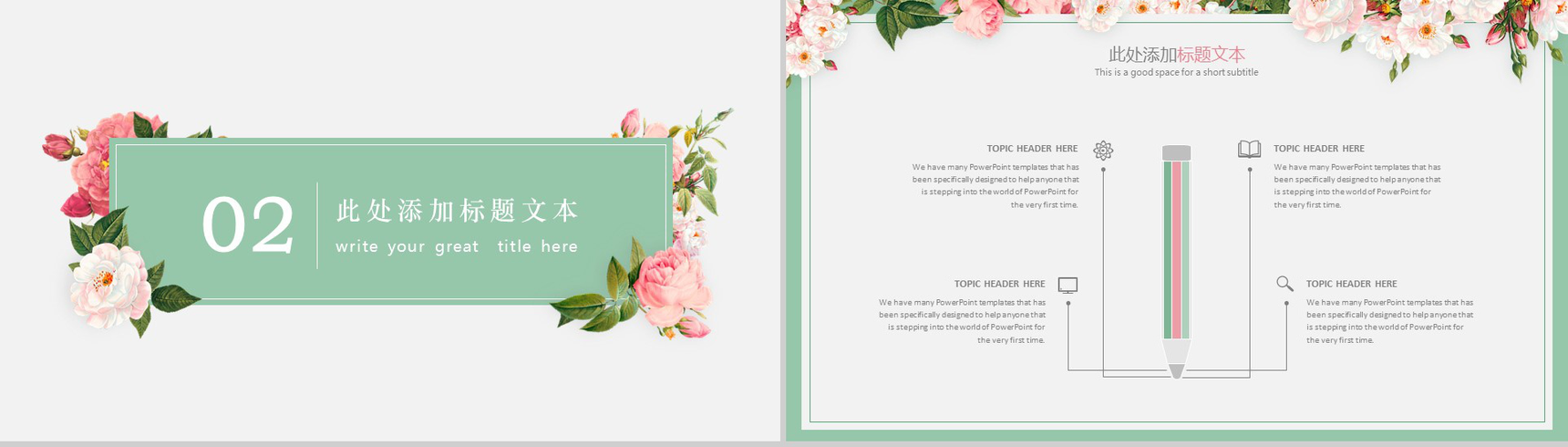Click the atom icon beside the first topic header

click(x=1103, y=151)
